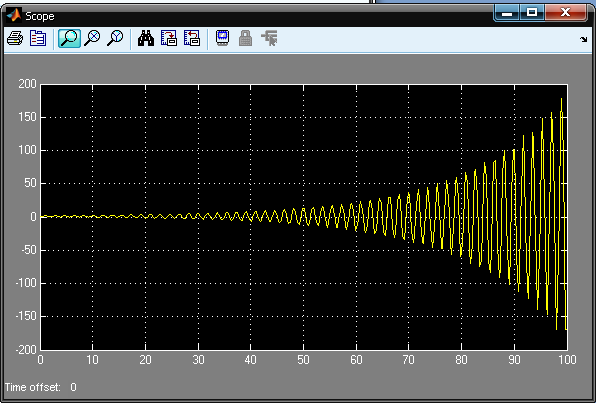Image resolution: width=596 pixels, height=403 pixels.
Task: Minimize the Scope window
Action: point(507,13)
